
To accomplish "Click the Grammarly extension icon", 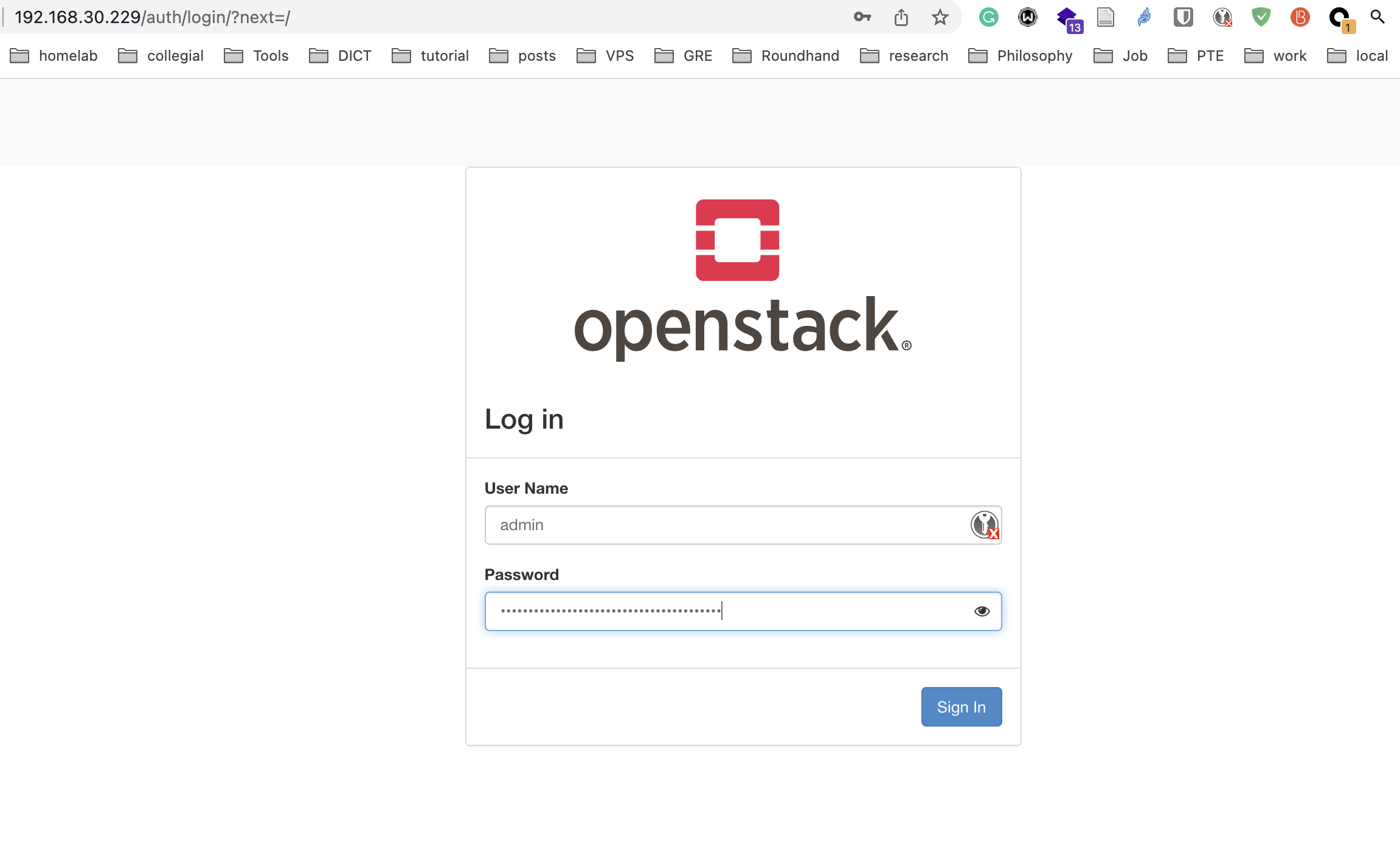I will [988, 17].
